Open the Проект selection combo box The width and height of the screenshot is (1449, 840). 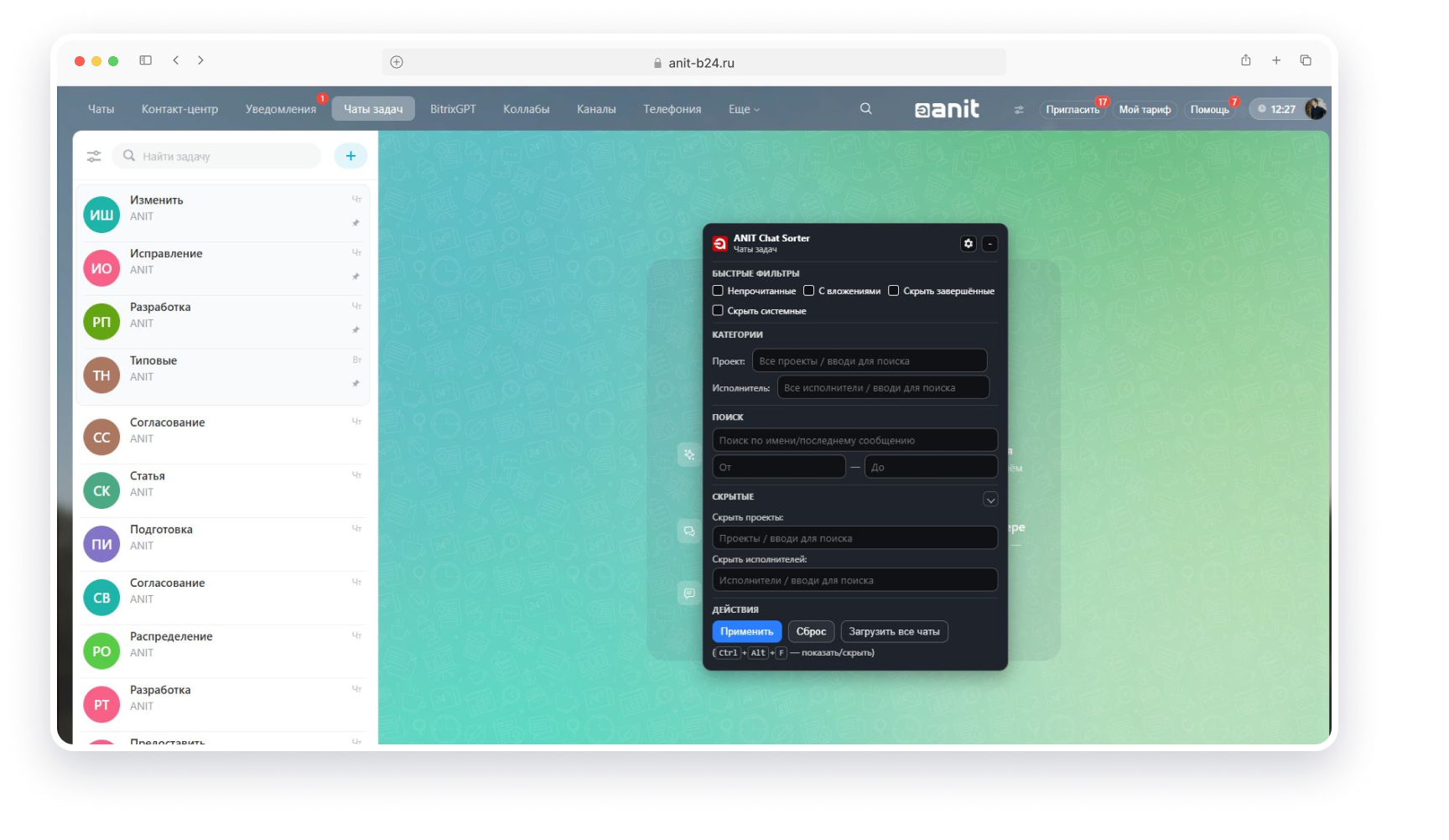(869, 361)
